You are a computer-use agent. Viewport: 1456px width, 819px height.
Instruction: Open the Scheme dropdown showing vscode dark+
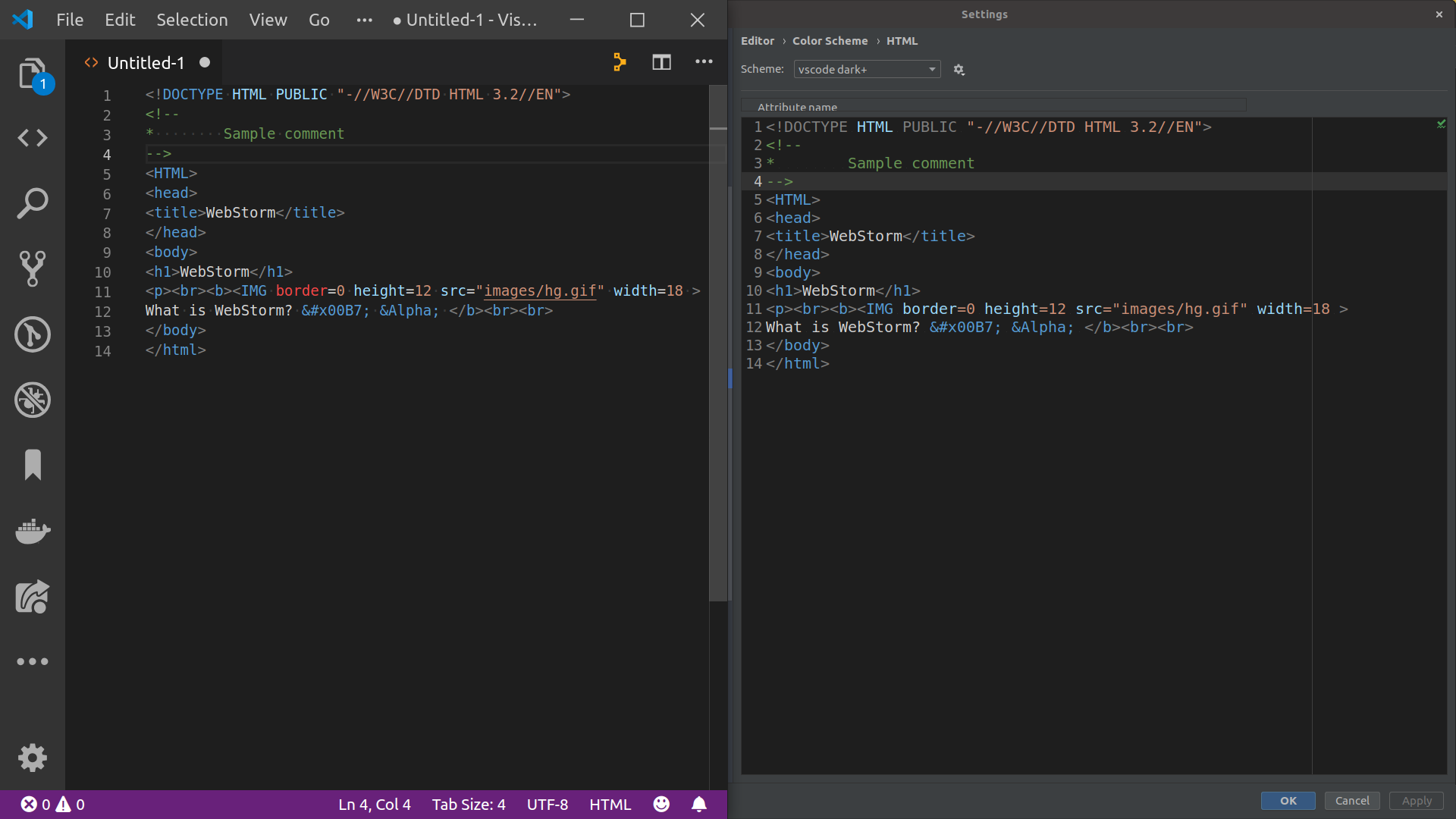tap(866, 69)
